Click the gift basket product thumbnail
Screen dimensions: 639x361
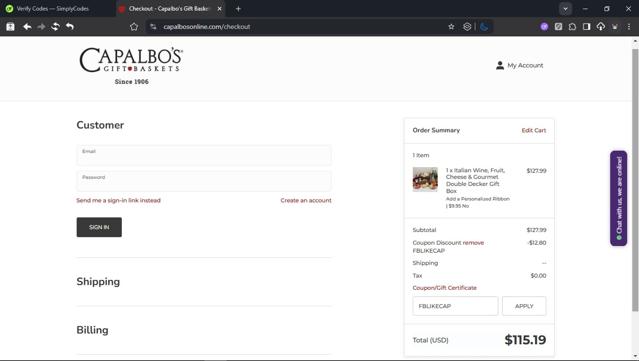[x=425, y=179]
